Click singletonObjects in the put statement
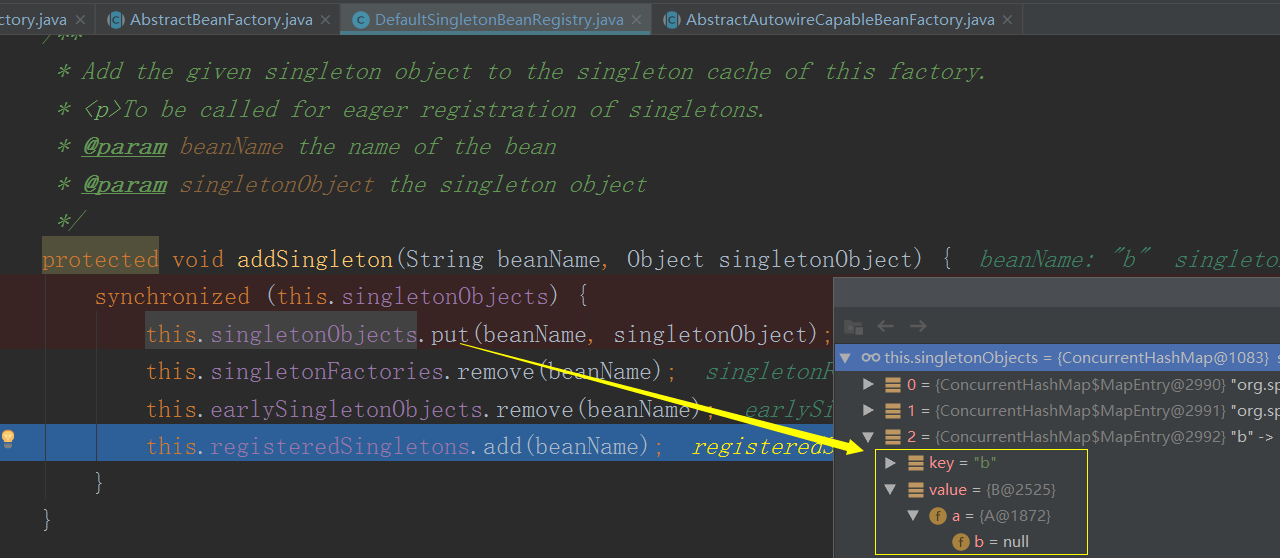This screenshot has width=1280, height=558. (x=313, y=334)
